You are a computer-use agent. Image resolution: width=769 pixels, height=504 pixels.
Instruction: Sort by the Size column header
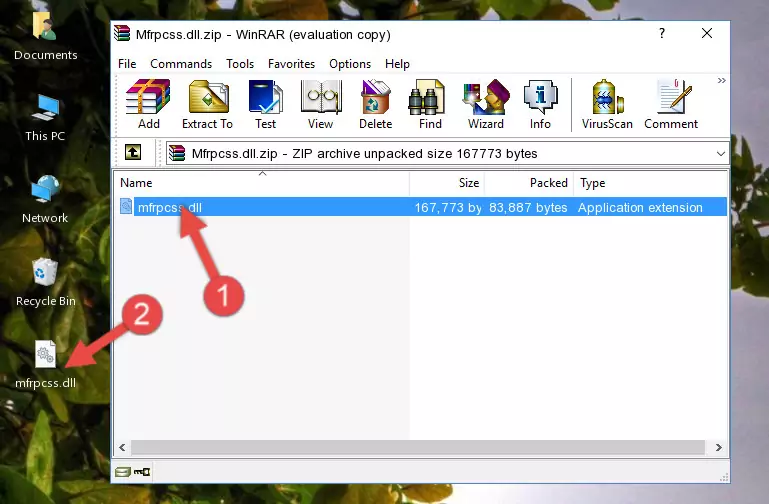click(447, 183)
